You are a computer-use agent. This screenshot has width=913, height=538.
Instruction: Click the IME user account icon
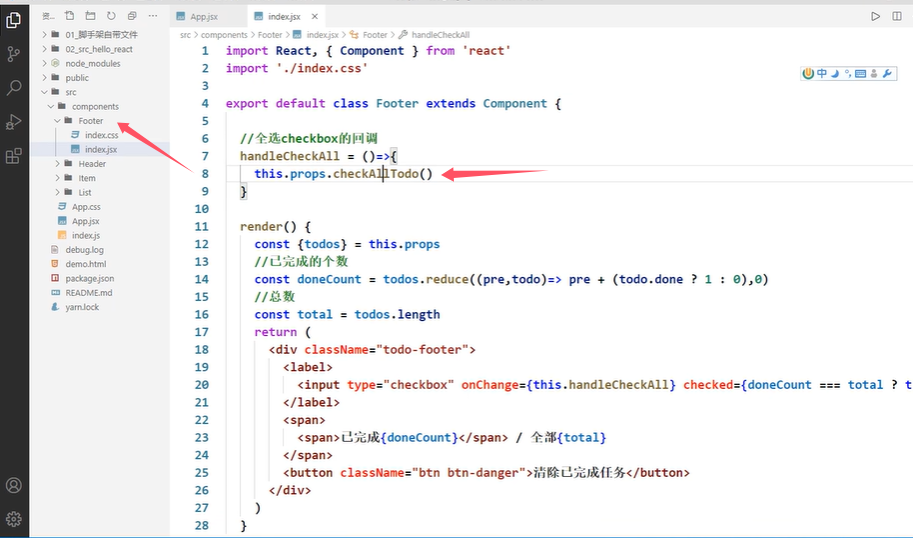click(x=874, y=73)
